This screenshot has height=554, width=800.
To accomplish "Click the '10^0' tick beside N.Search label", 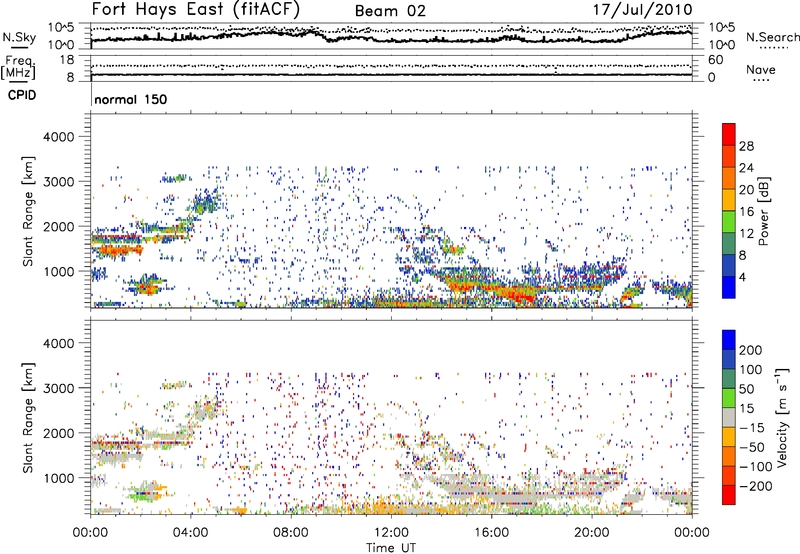I will (721, 45).
